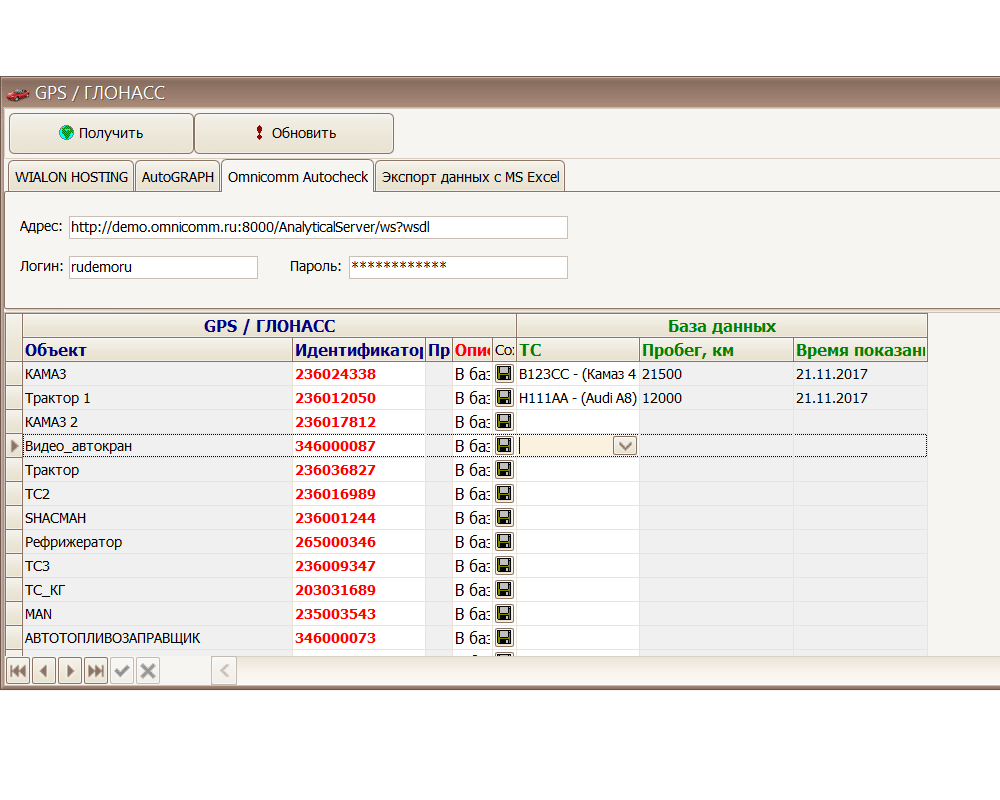Click the date cell in КАМАЗ row

(860, 374)
